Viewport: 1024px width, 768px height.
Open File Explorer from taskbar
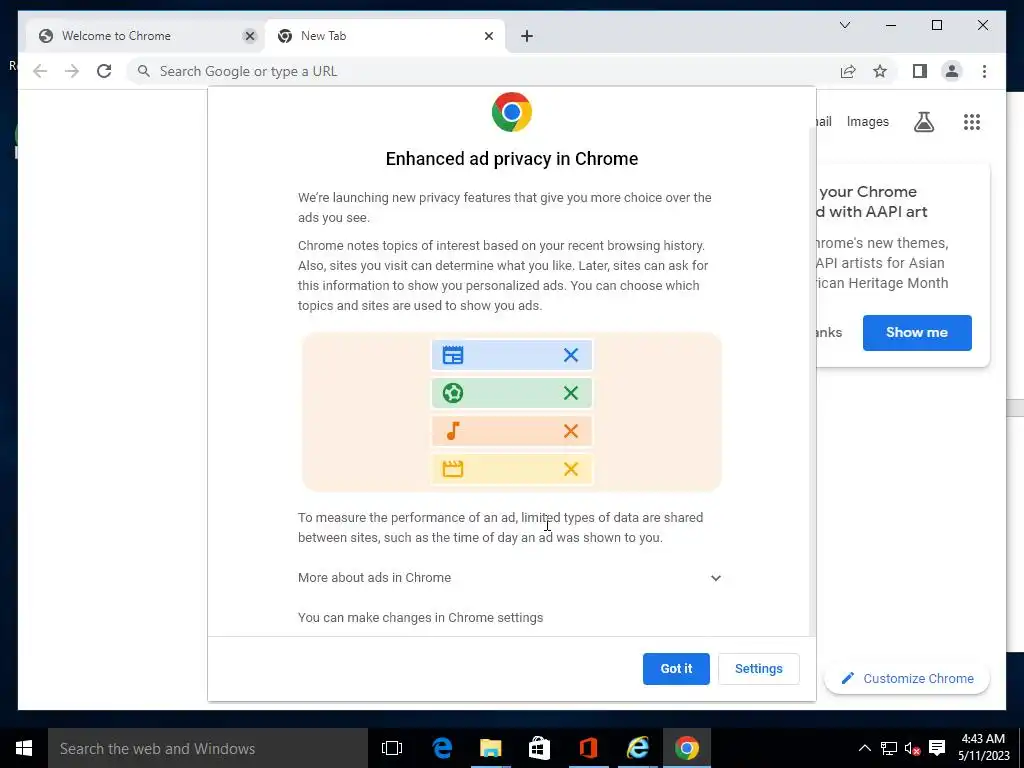[x=490, y=748]
